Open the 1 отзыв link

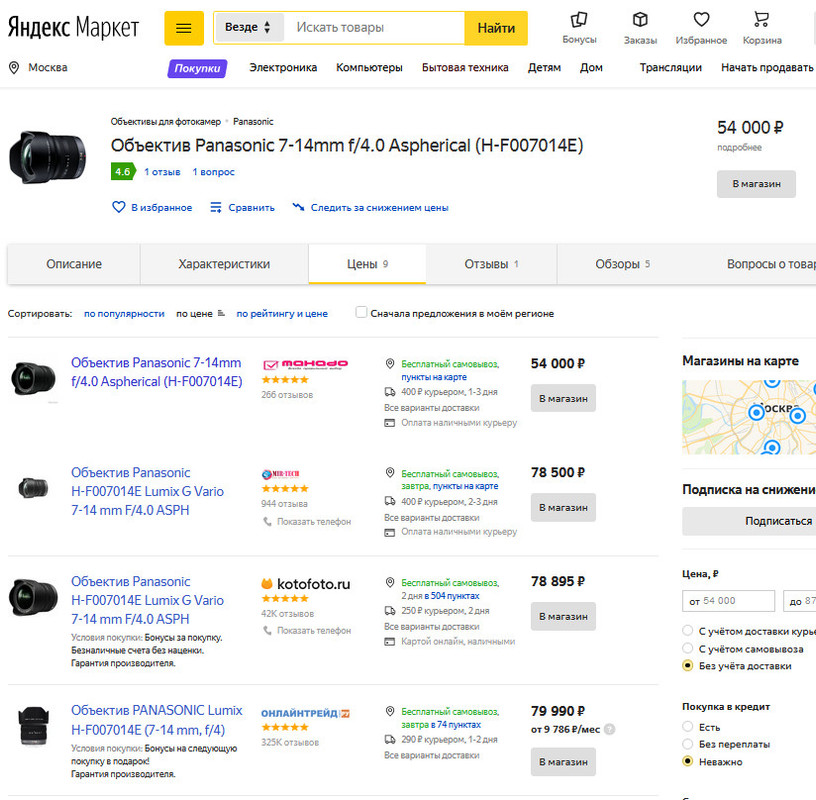(162, 172)
